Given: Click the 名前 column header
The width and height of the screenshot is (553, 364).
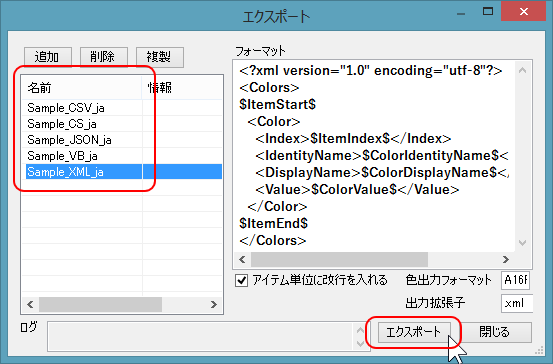Looking at the screenshot, I should (82, 87).
